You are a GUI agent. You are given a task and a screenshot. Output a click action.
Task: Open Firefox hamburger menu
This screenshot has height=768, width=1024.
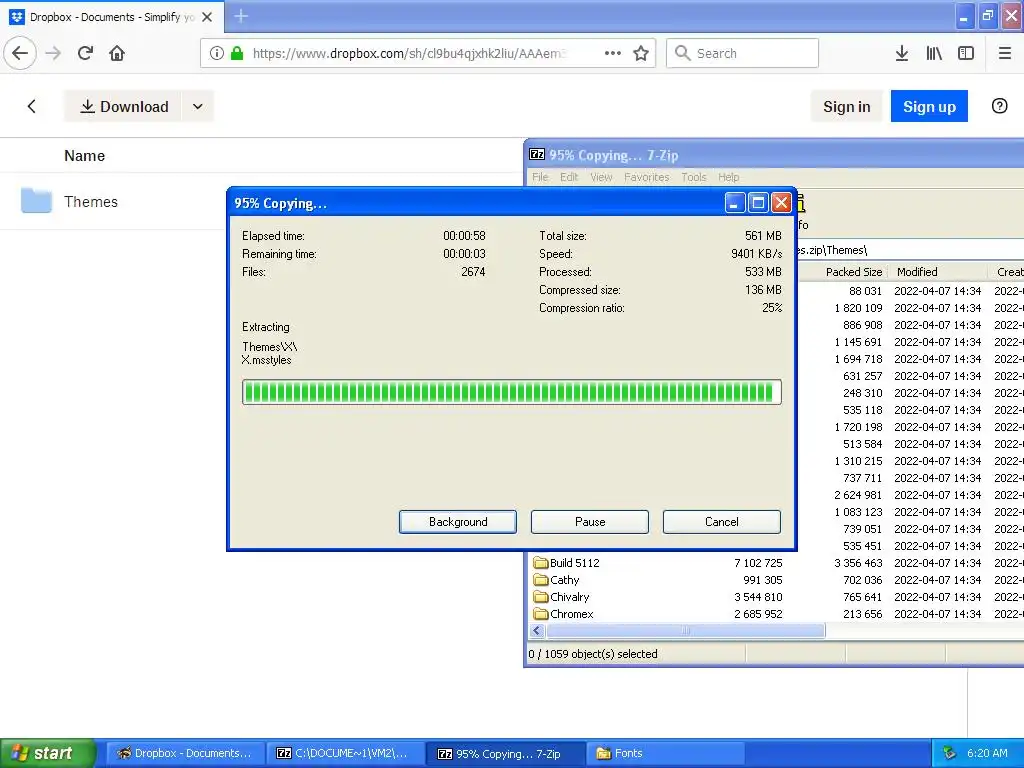pos(1005,53)
